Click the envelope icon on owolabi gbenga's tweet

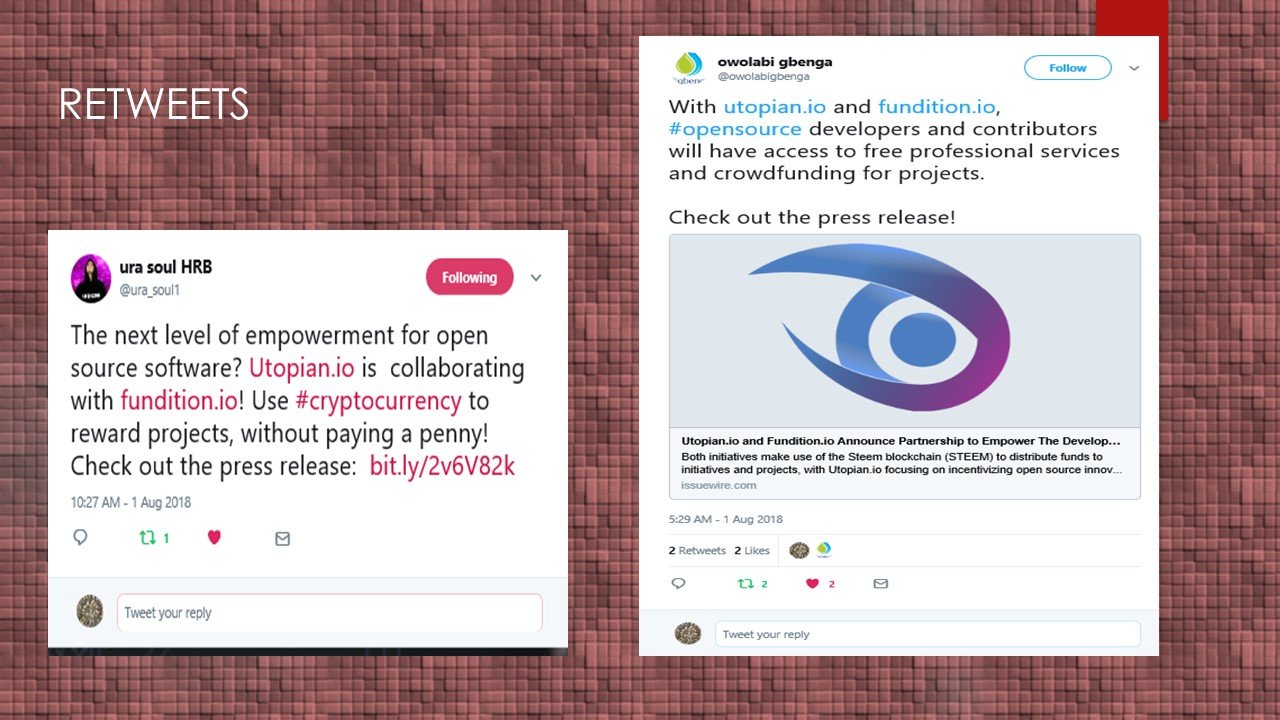point(880,583)
